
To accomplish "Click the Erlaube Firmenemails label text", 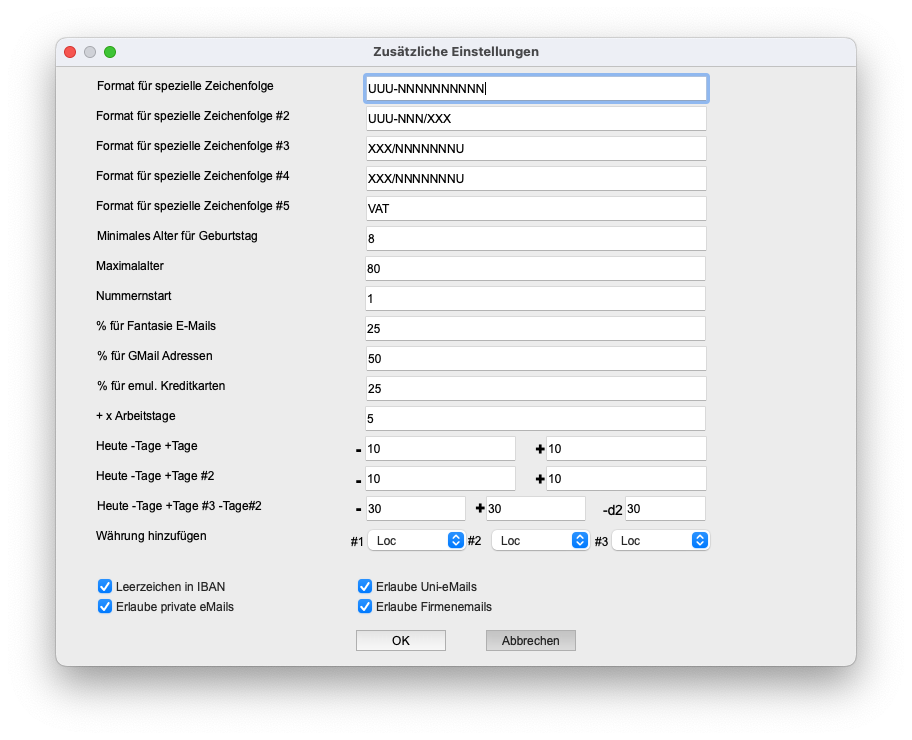I will pos(434,607).
